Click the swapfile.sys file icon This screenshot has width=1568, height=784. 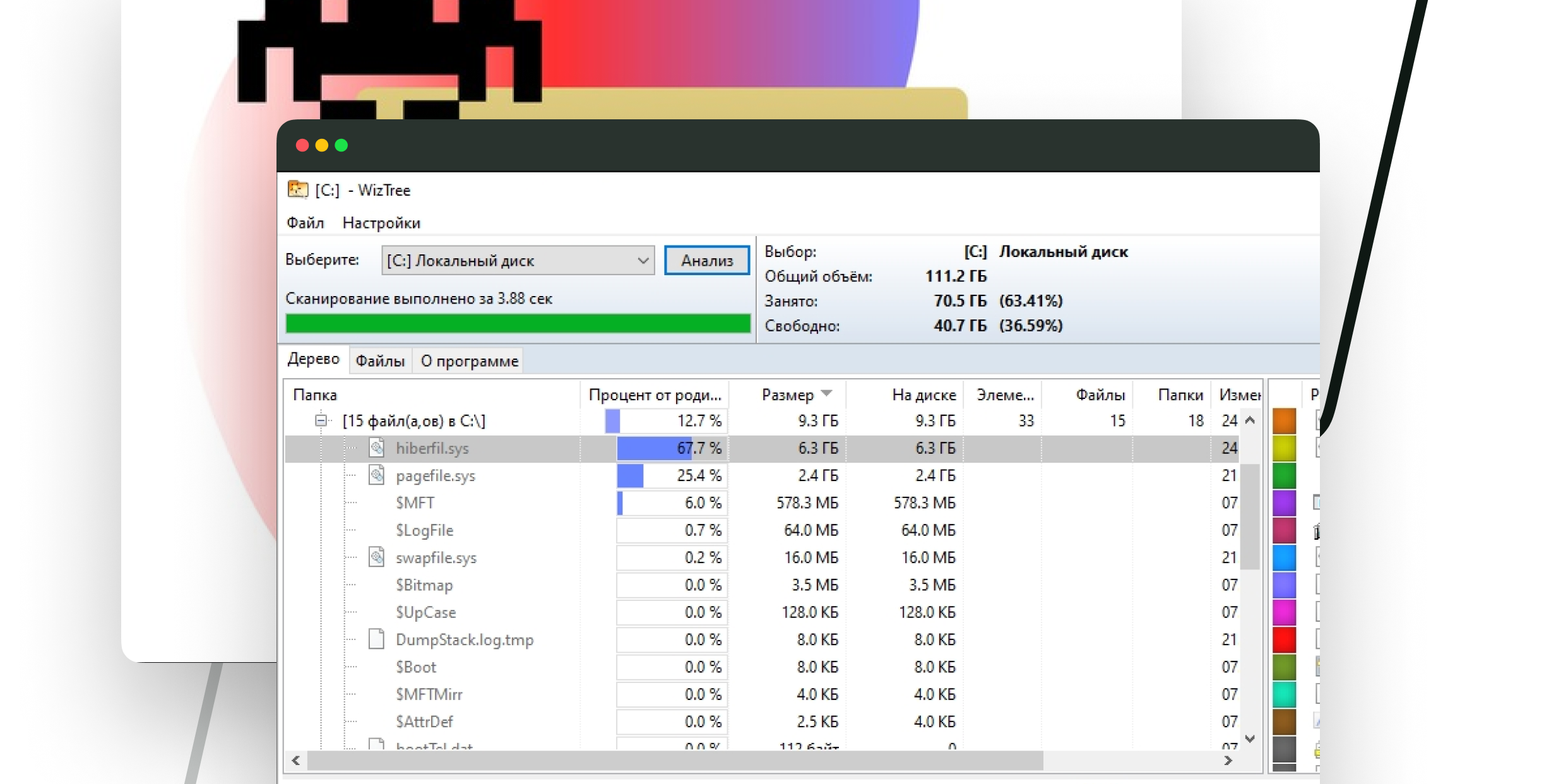(377, 557)
